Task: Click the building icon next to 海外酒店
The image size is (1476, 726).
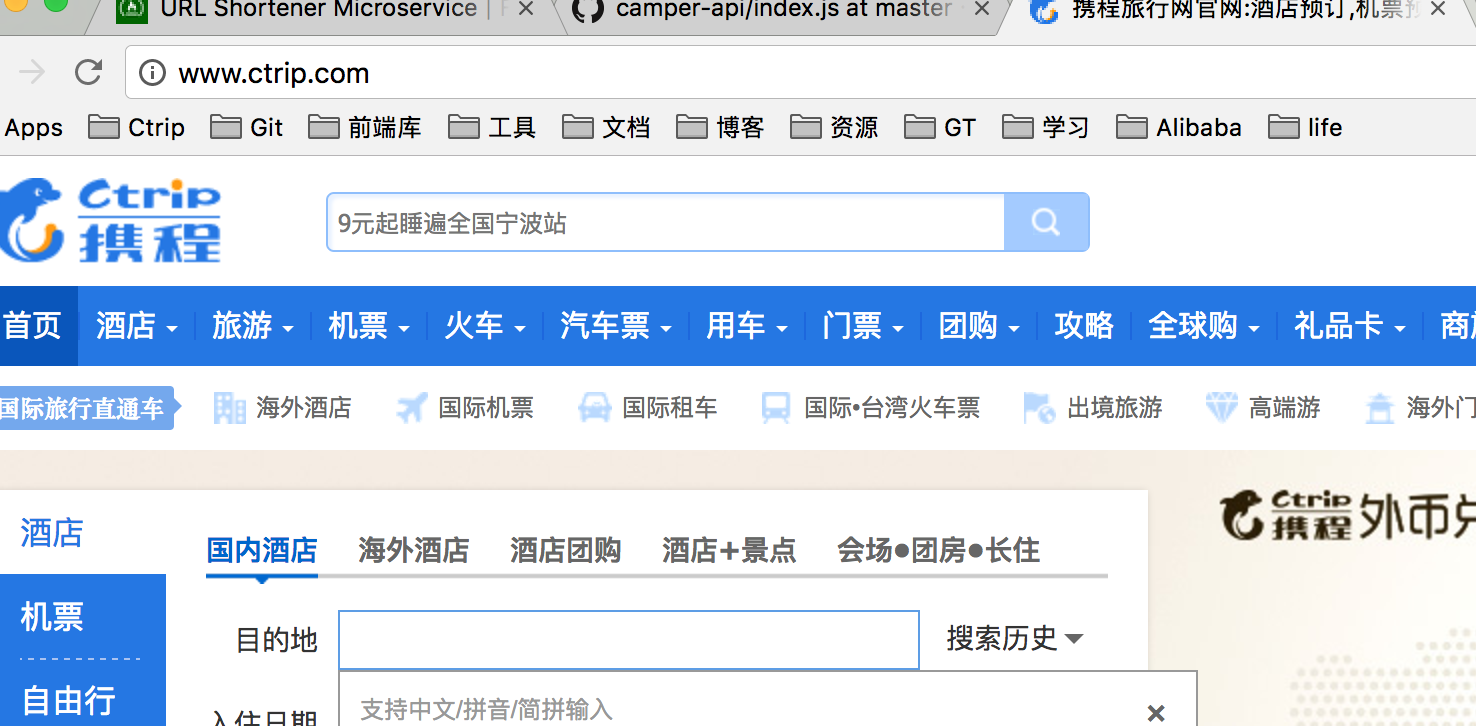Action: pos(229,408)
